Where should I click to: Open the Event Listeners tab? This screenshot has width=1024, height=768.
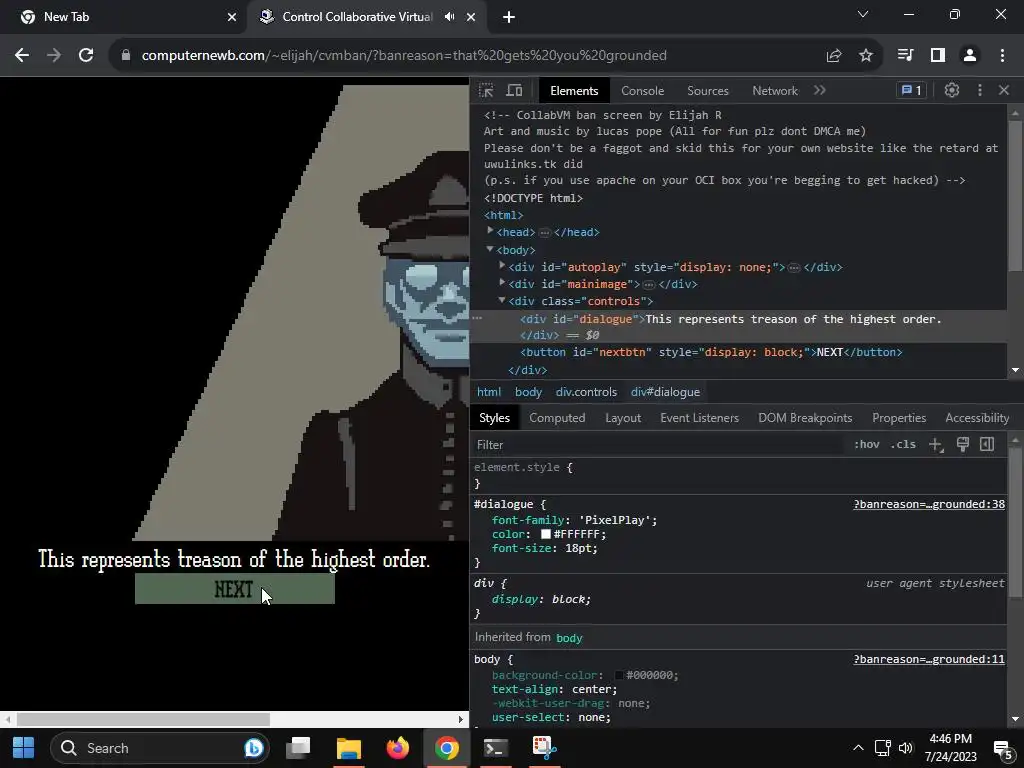tap(699, 418)
